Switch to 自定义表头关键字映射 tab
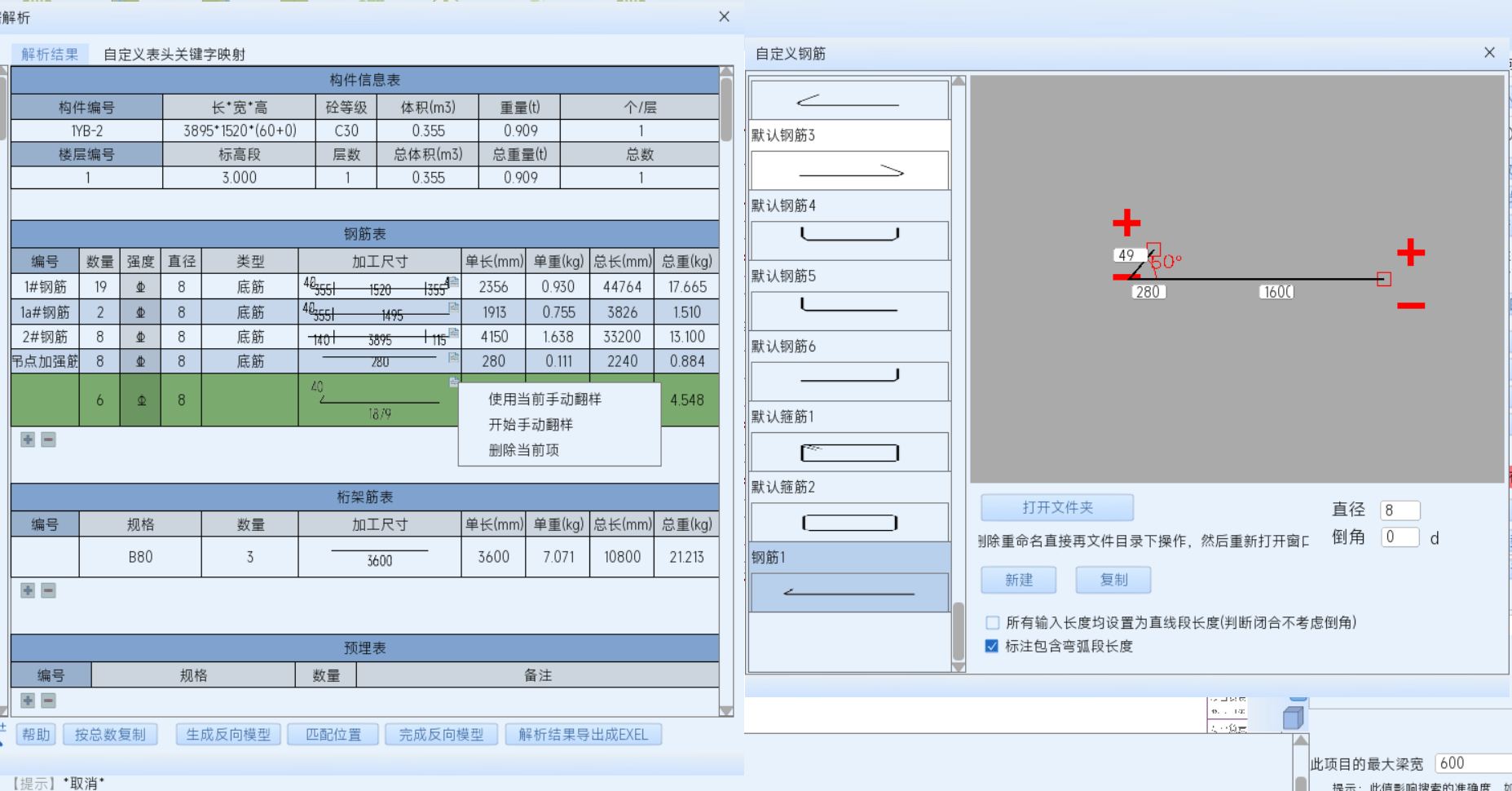 click(x=174, y=55)
